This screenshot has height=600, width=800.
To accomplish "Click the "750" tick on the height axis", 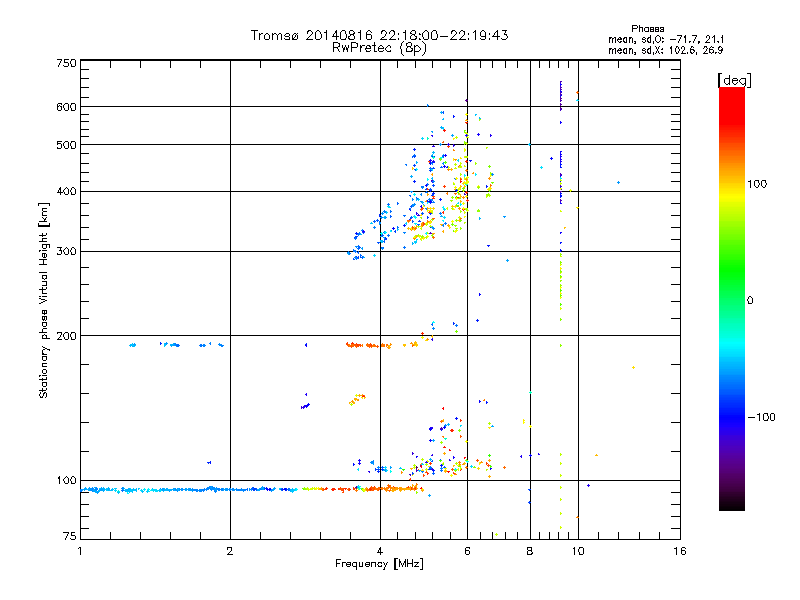I will click(x=66, y=63).
